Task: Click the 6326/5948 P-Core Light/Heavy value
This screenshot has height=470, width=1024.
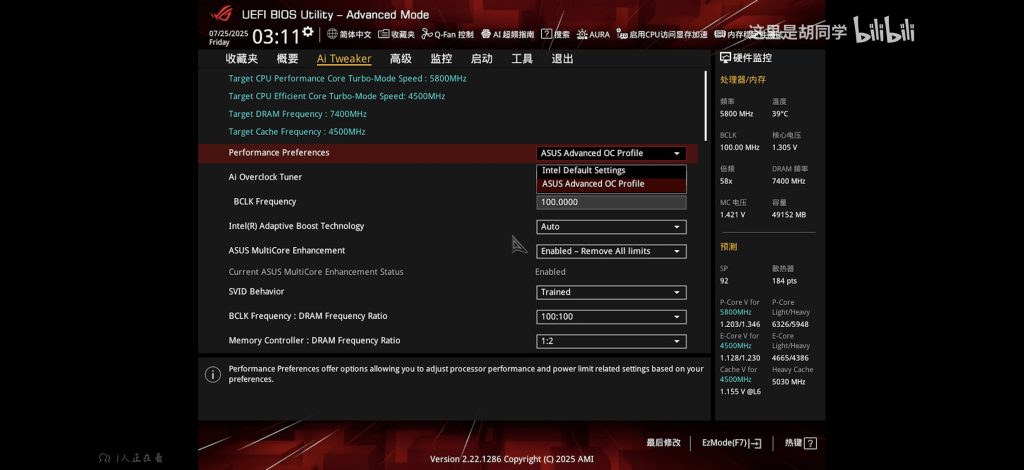Action: pyautogui.click(x=790, y=324)
